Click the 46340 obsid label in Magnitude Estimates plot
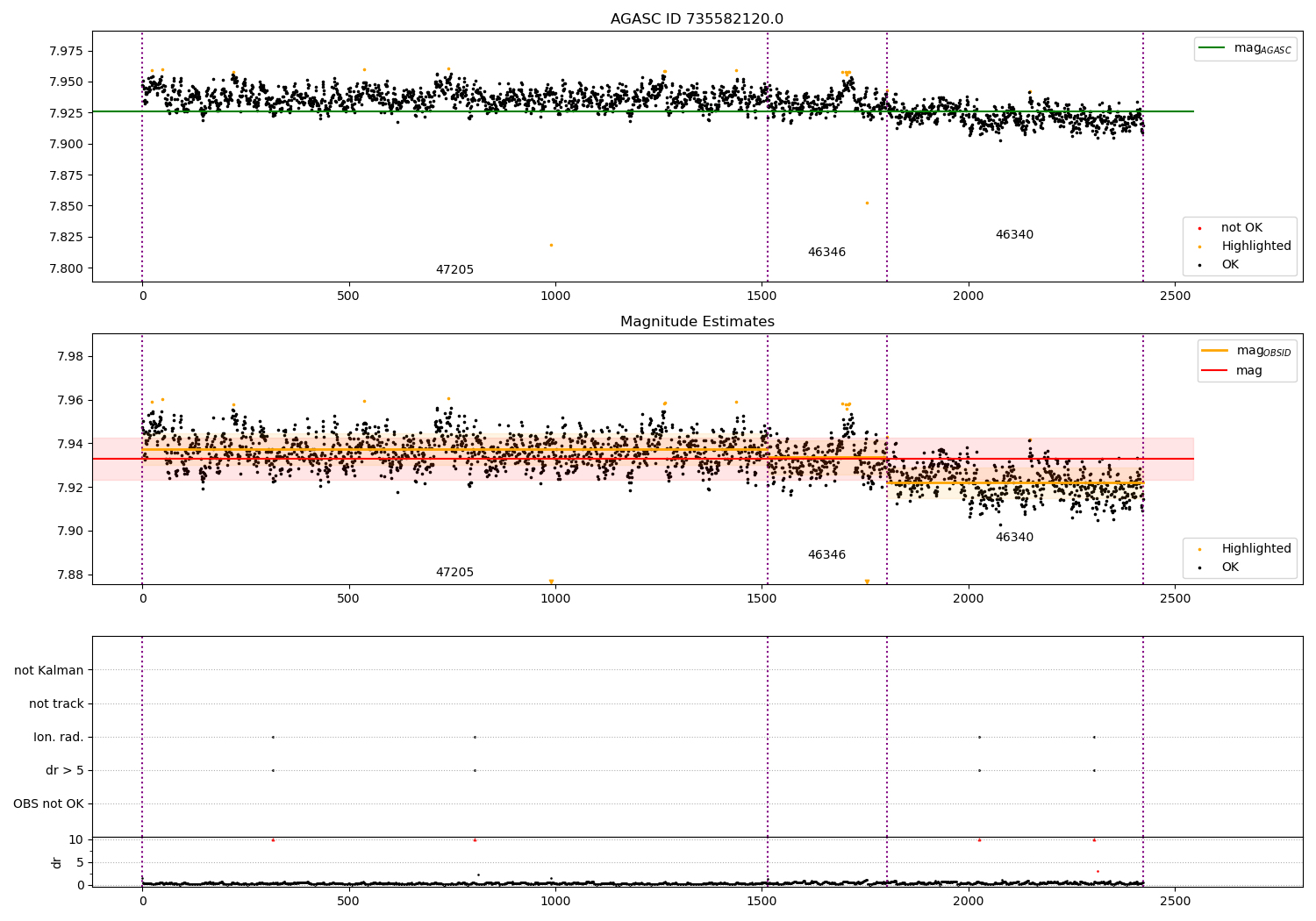Image resolution: width=1316 pixels, height=921 pixels. [x=1014, y=538]
